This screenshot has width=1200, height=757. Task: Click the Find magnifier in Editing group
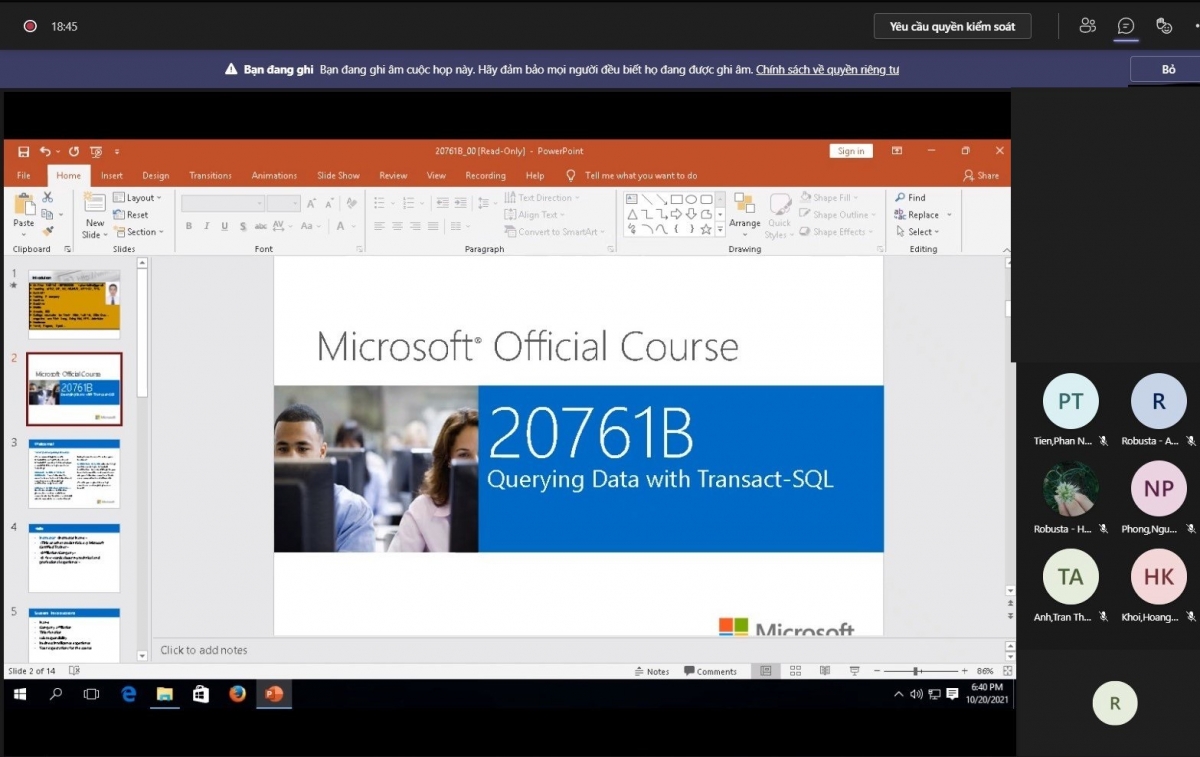point(900,198)
